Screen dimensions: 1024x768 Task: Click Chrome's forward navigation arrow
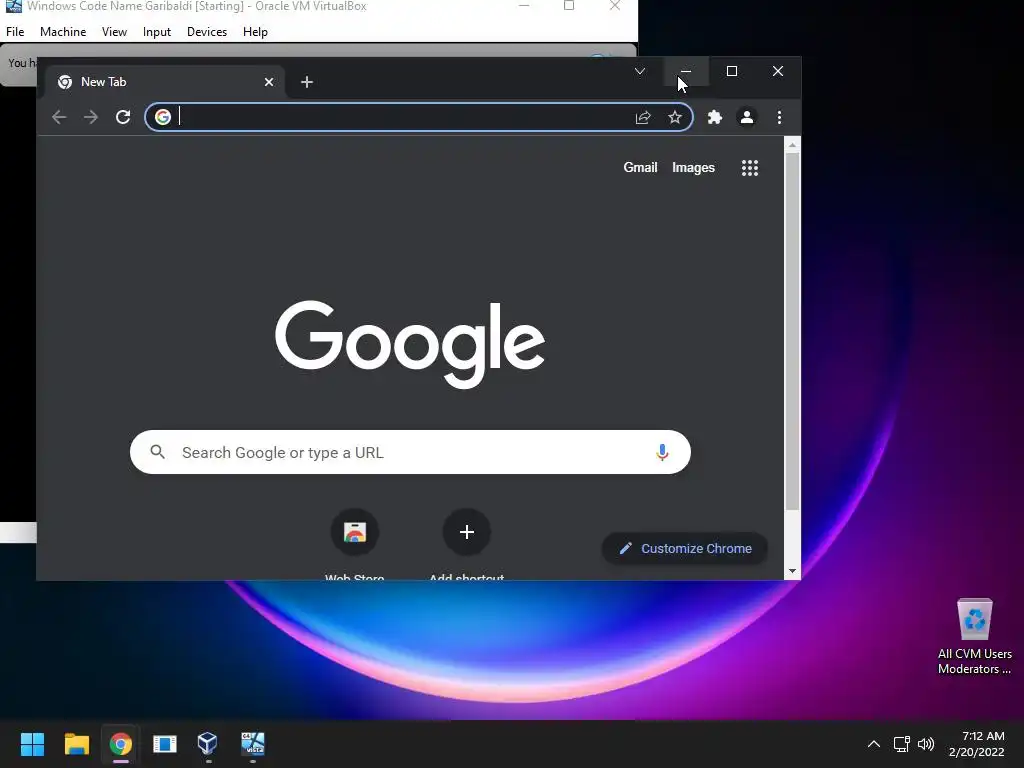click(91, 118)
